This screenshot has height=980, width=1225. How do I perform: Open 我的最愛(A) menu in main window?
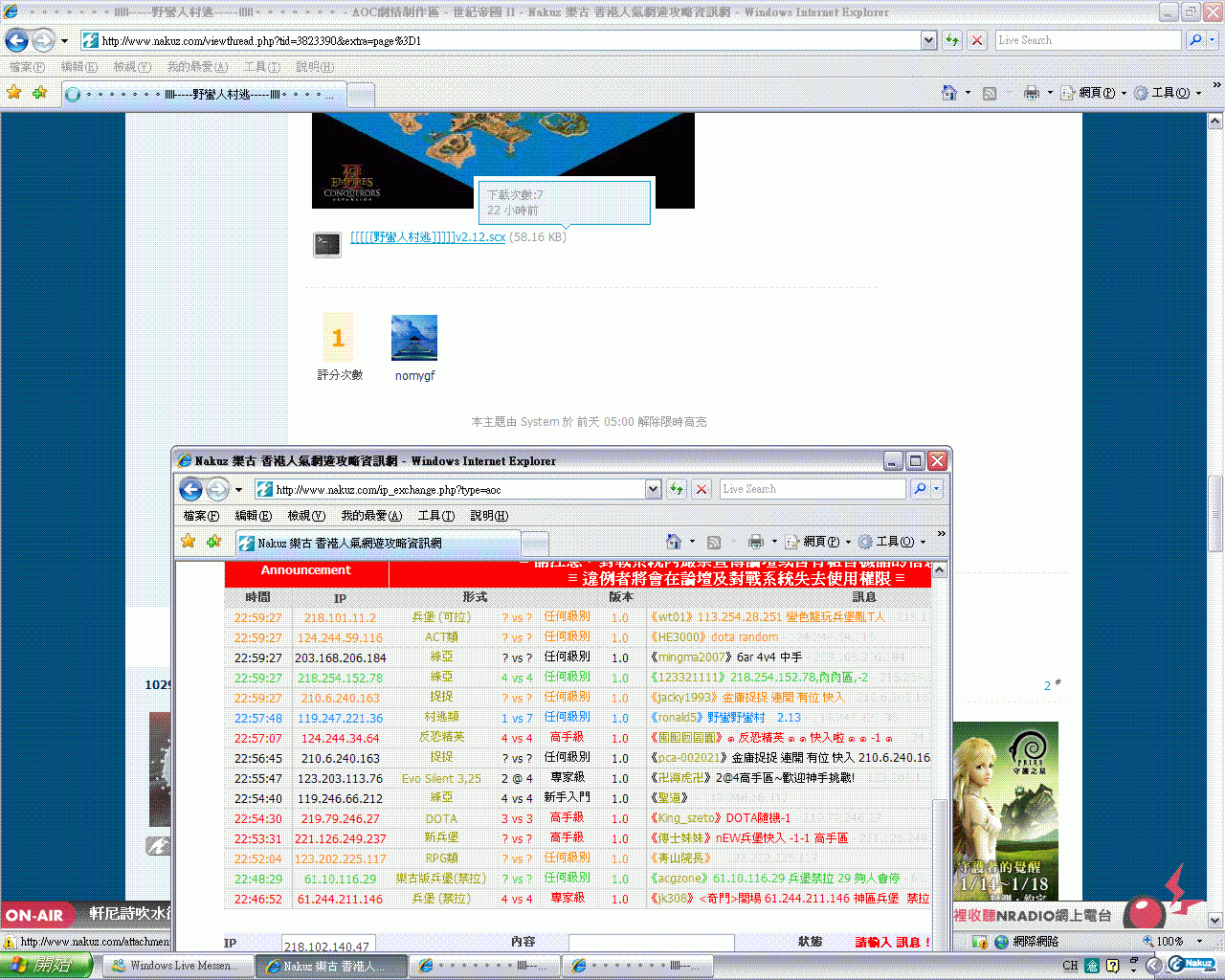[197, 67]
